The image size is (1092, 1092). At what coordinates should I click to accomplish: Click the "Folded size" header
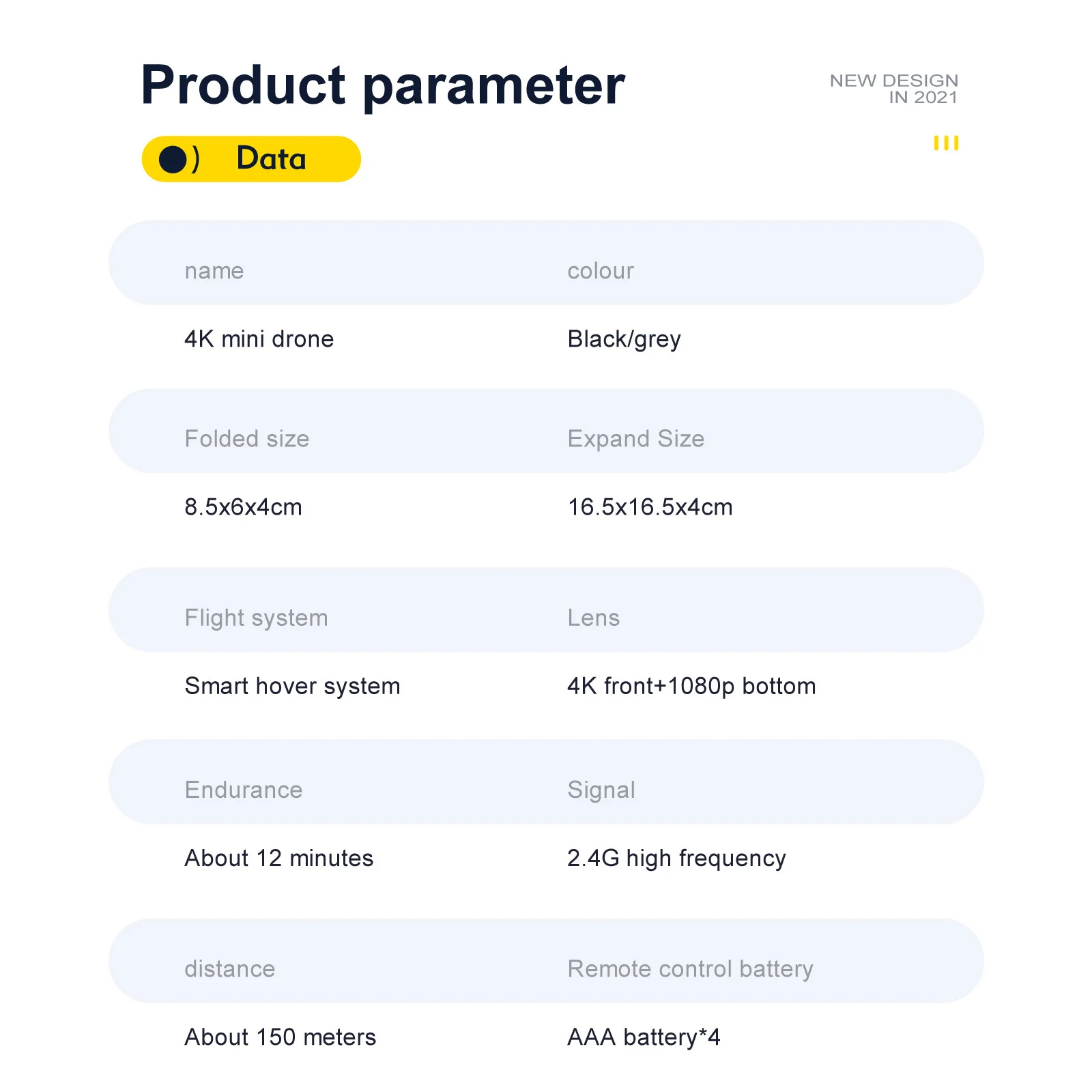pyautogui.click(x=246, y=439)
